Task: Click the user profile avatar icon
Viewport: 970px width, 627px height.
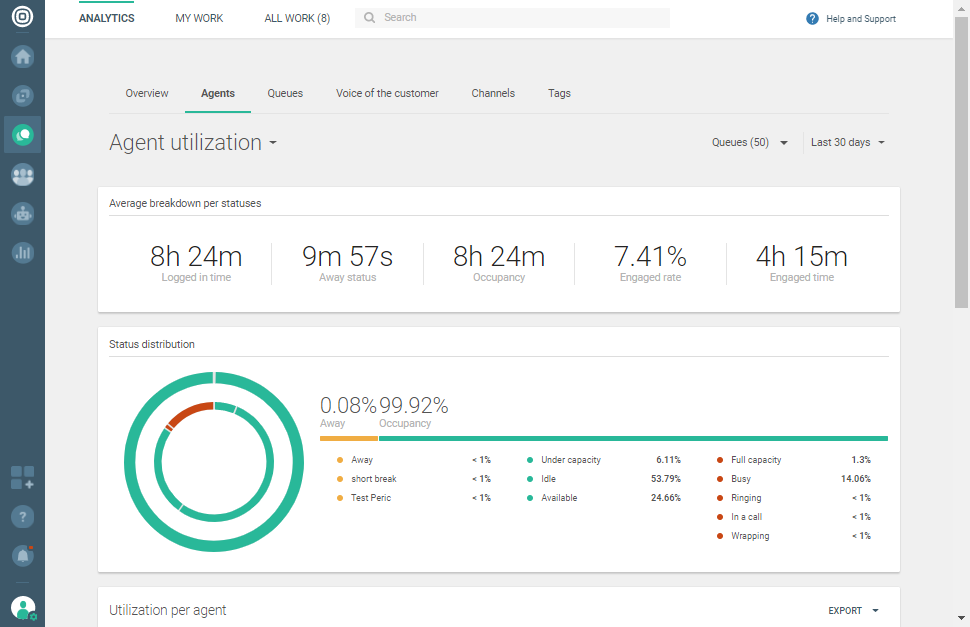Action: 22,607
